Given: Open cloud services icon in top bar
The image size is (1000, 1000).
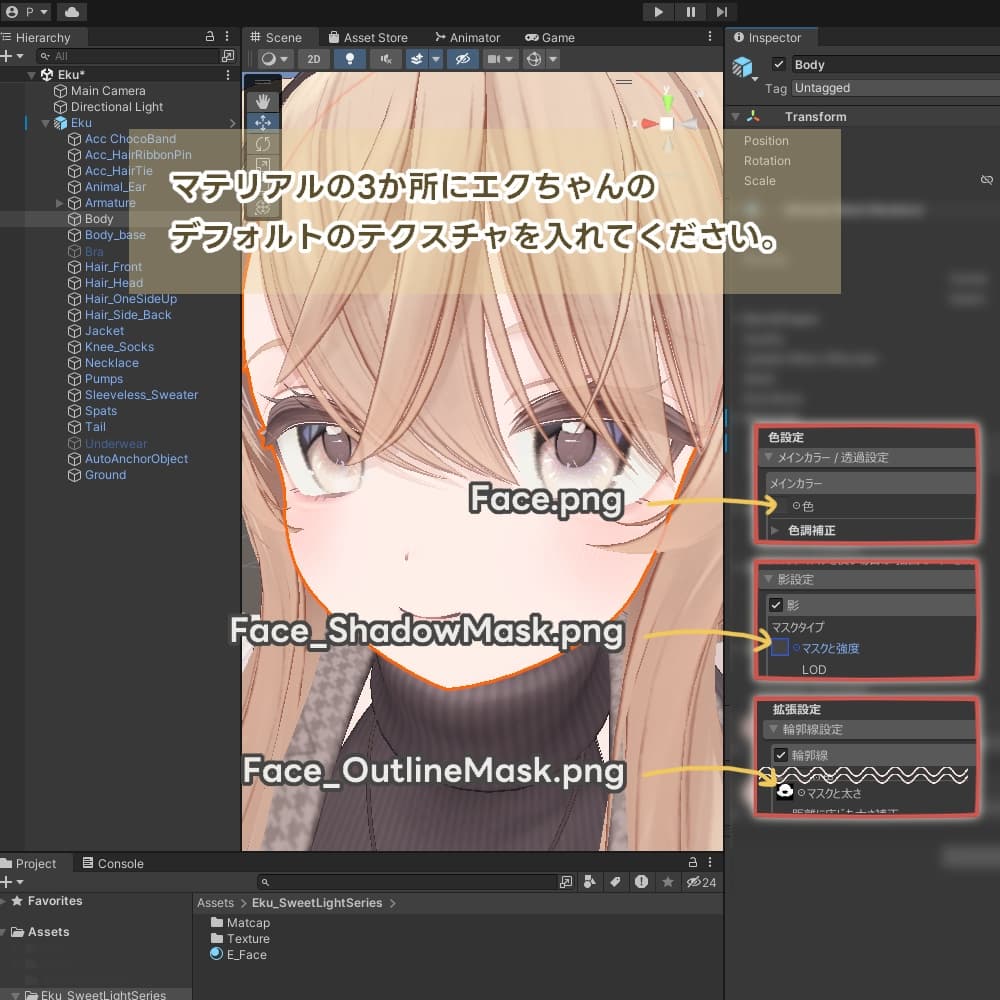Looking at the screenshot, I should pyautogui.click(x=71, y=12).
